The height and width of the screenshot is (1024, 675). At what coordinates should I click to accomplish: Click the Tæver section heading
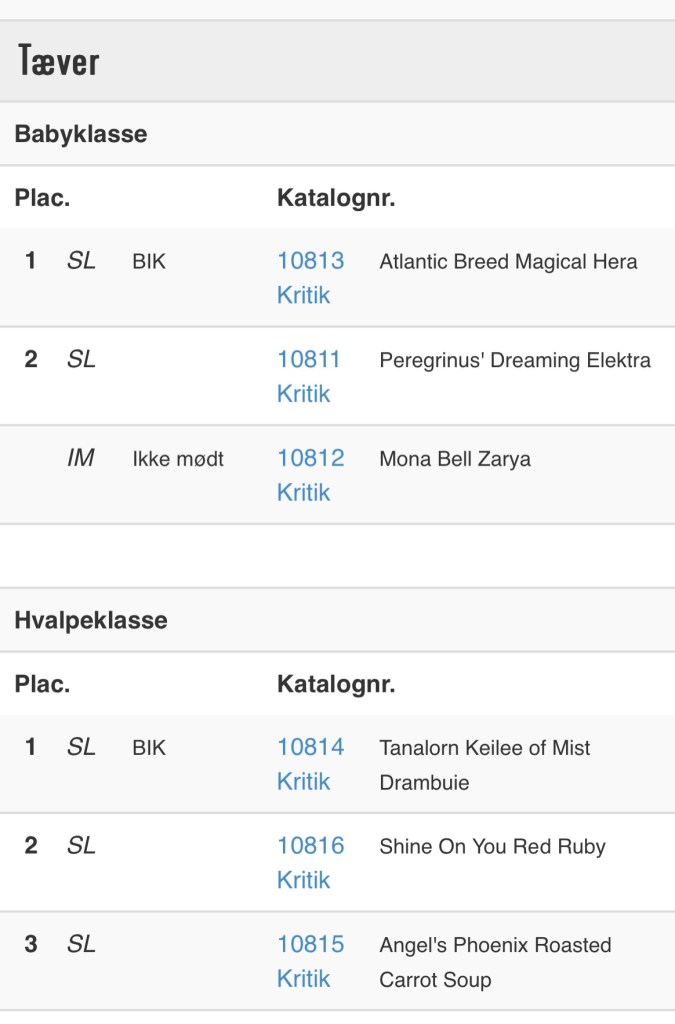[58, 62]
